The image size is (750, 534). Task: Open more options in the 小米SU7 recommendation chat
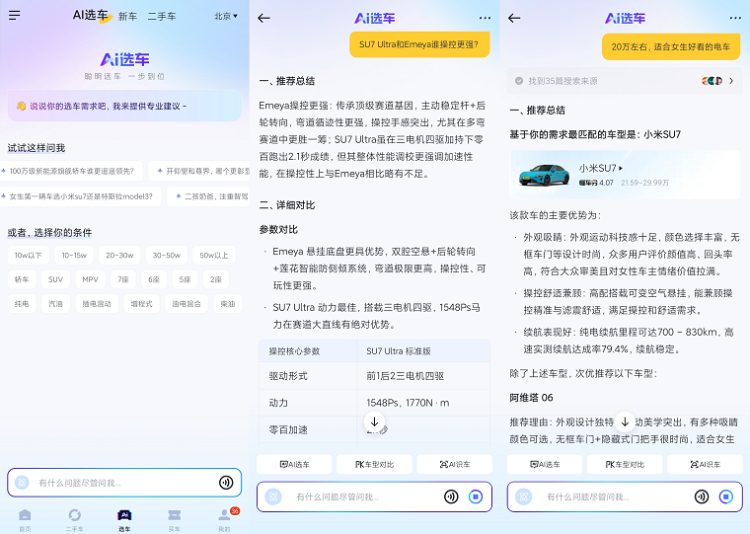[x=735, y=18]
